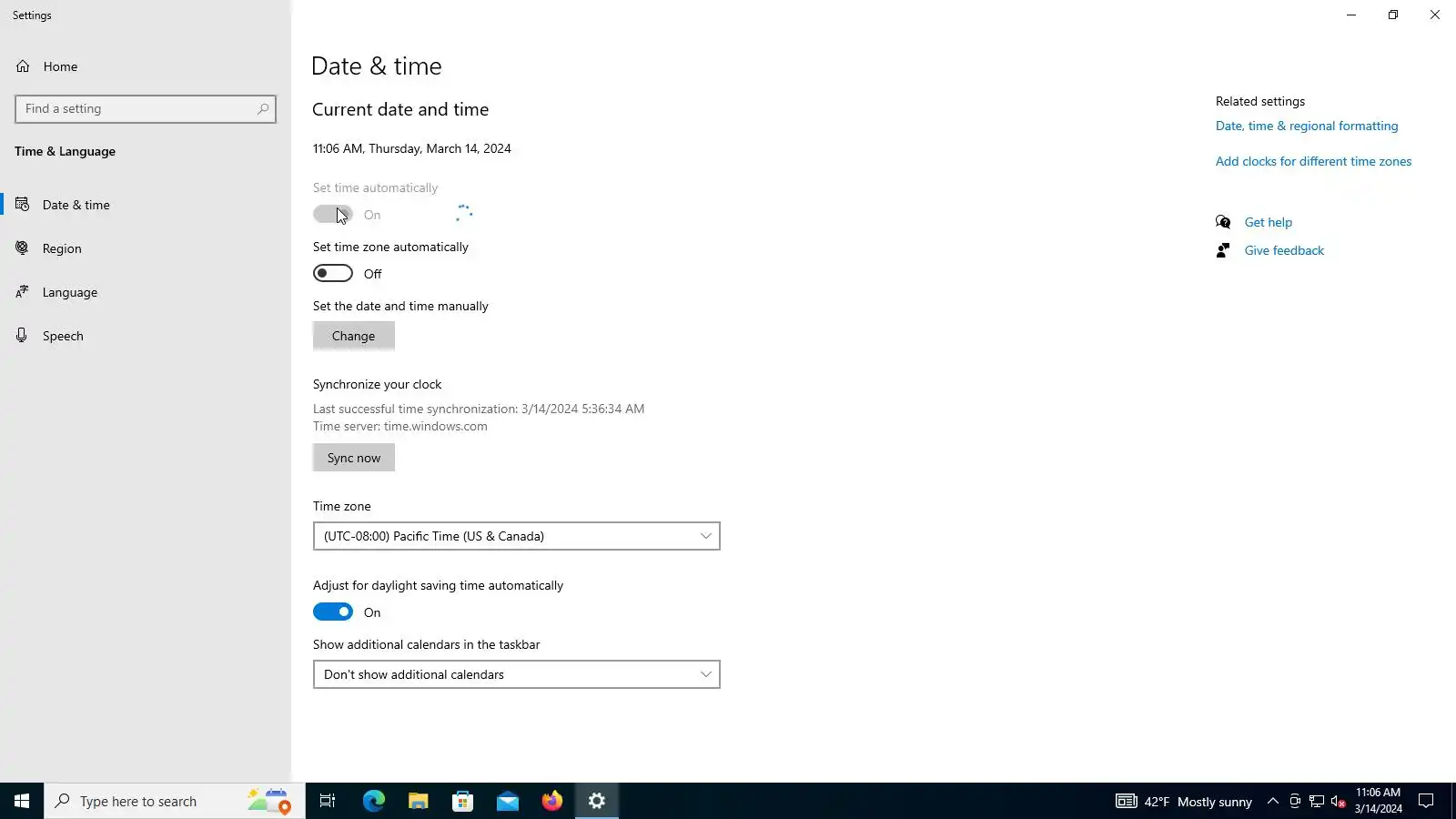The width and height of the screenshot is (1456, 819).
Task: Click the Last successful time synchronization text
Action: (x=479, y=409)
